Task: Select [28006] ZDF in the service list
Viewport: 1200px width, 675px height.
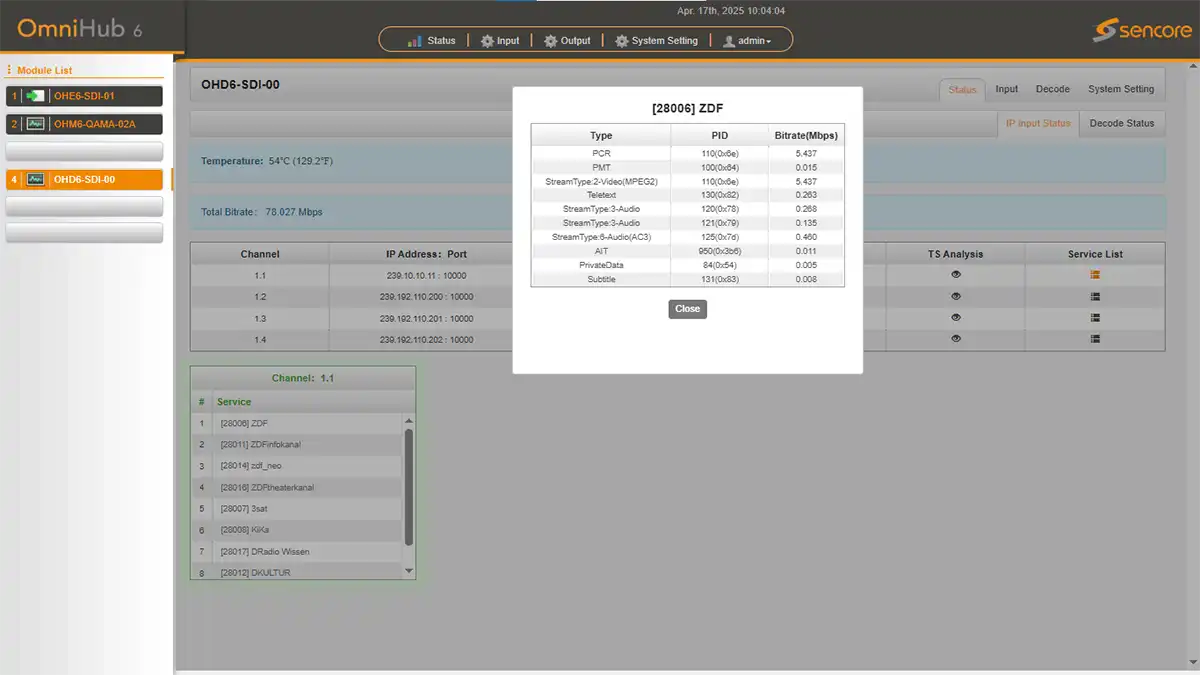Action: coord(297,423)
